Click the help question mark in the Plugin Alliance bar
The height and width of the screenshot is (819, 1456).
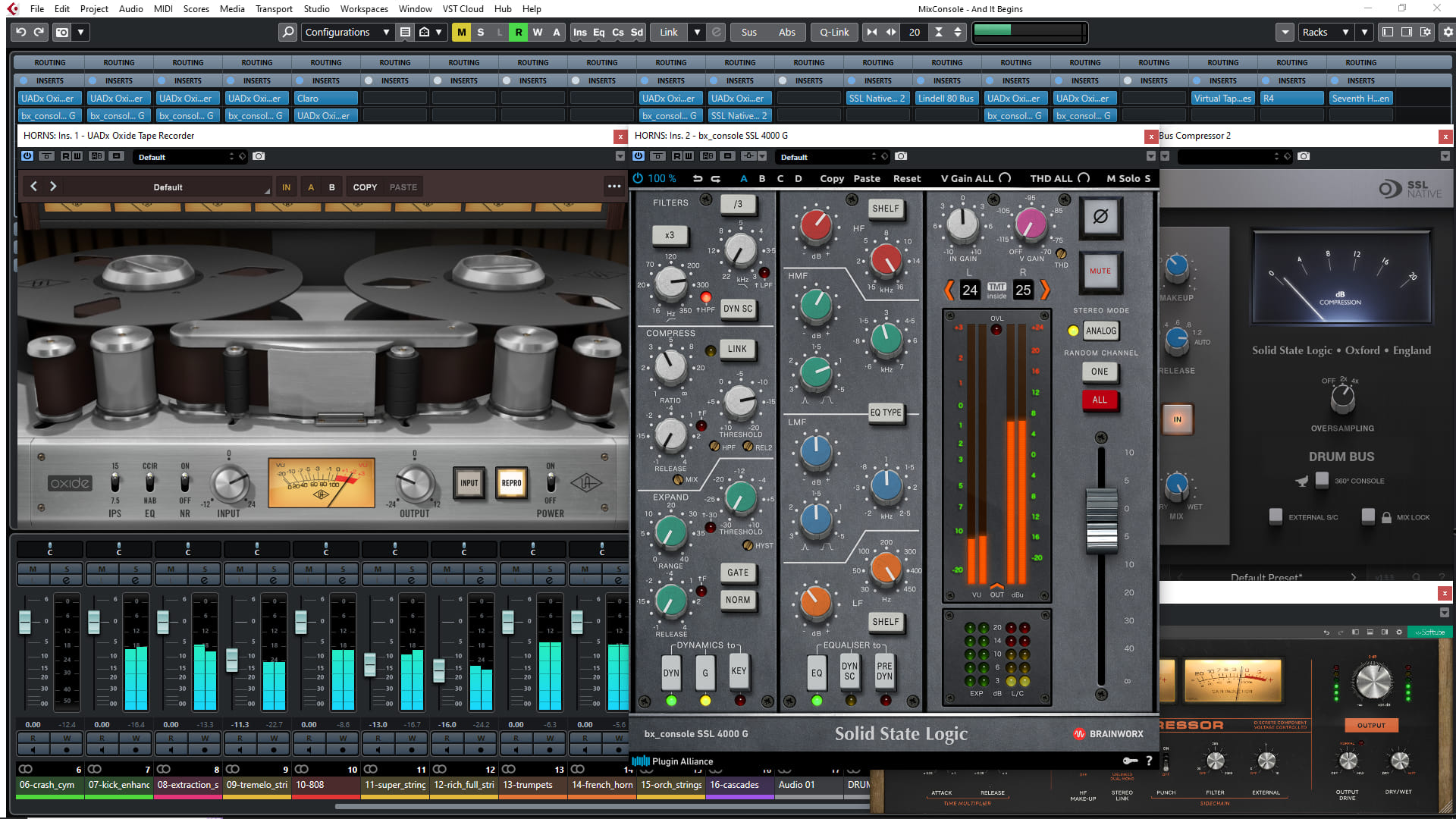point(1149,761)
